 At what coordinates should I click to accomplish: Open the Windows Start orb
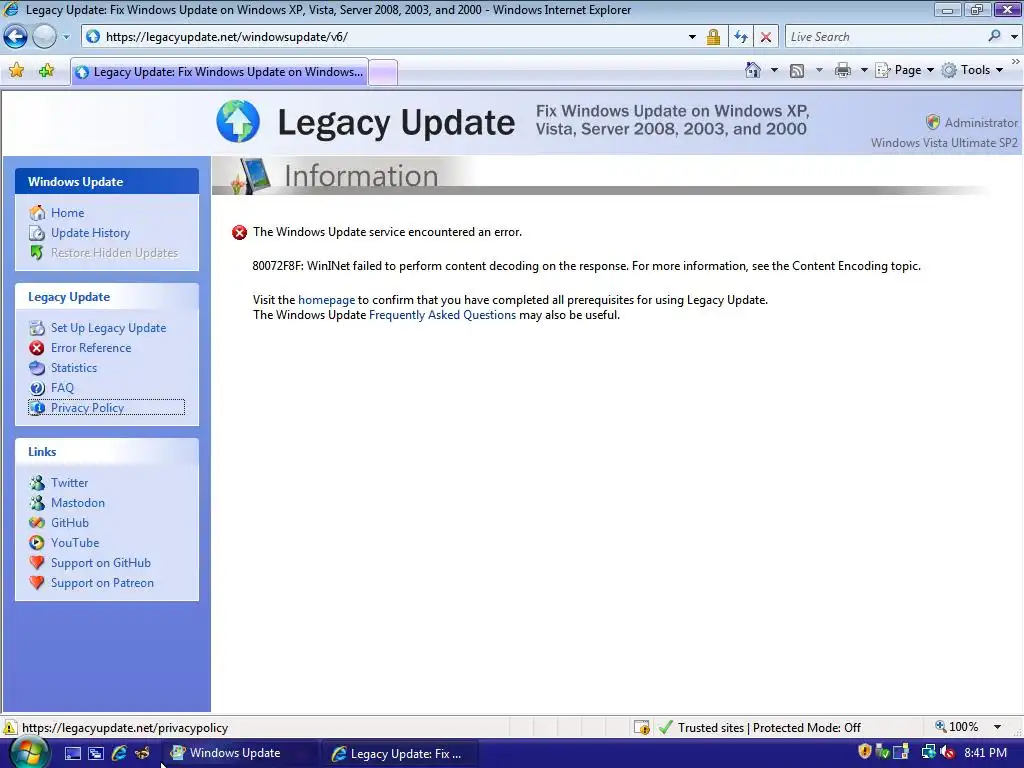[29, 753]
